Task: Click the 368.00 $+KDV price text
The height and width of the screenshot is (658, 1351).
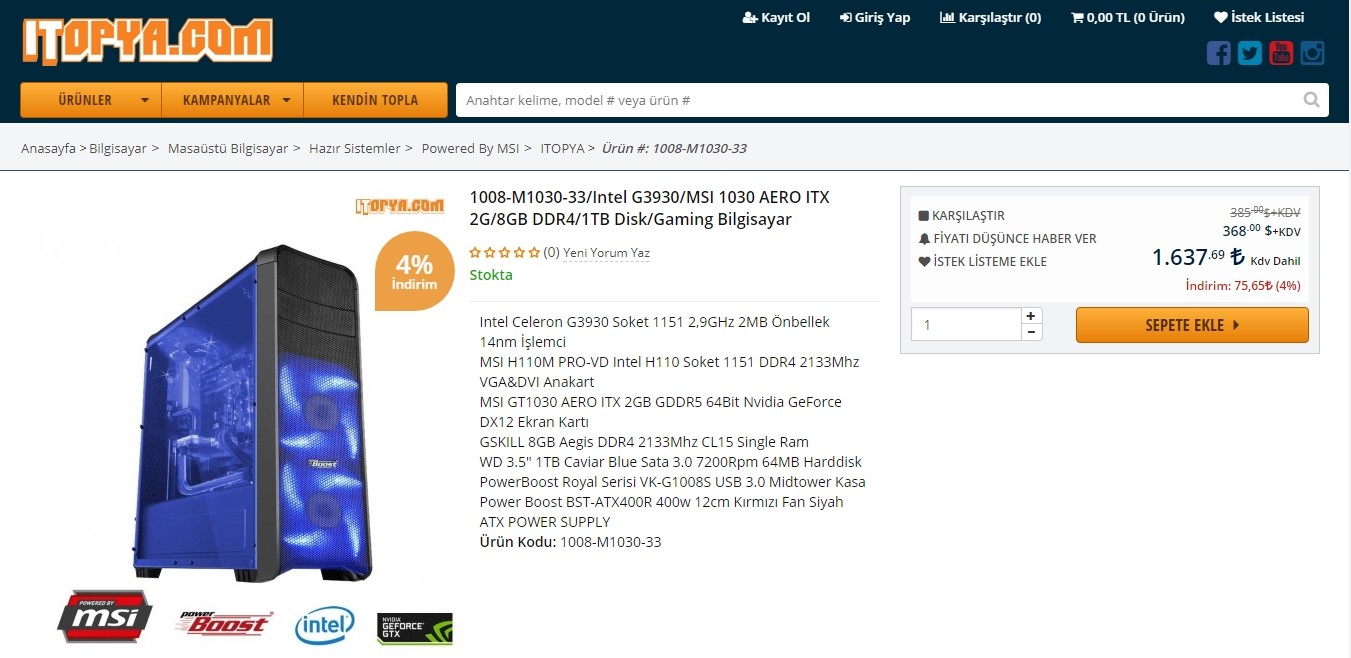Action: click(1261, 230)
